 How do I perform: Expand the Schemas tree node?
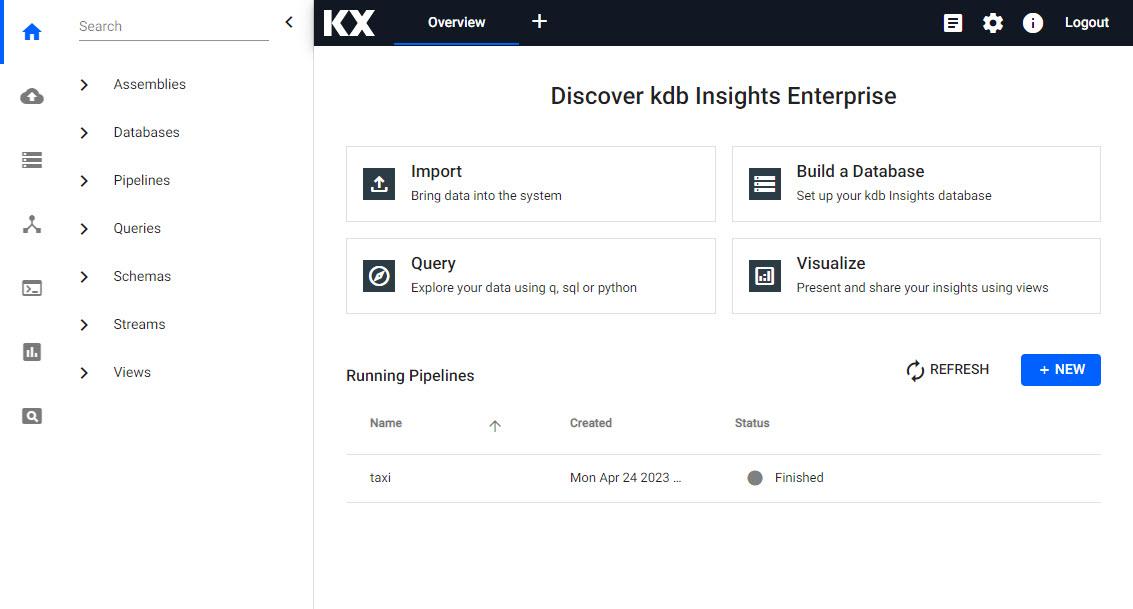(84, 277)
